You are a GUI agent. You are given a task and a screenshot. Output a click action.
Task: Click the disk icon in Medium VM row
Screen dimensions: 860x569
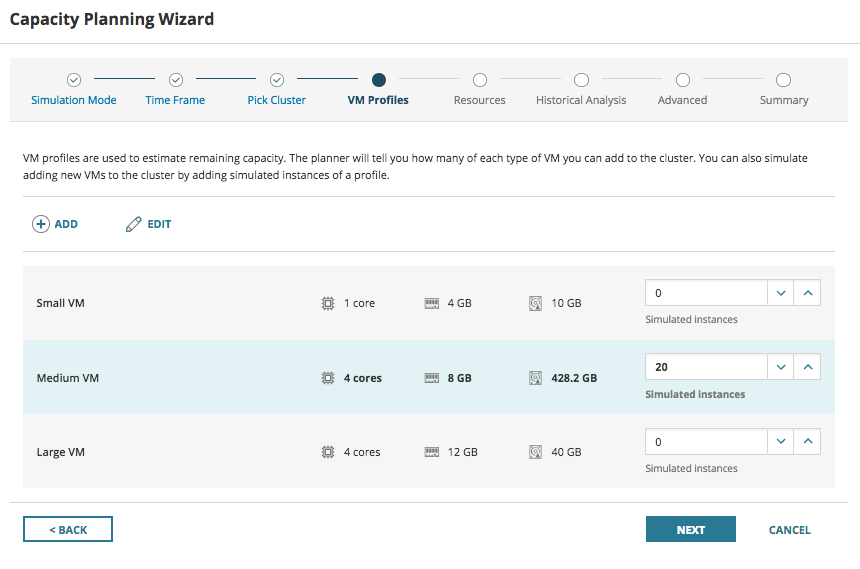pos(535,378)
